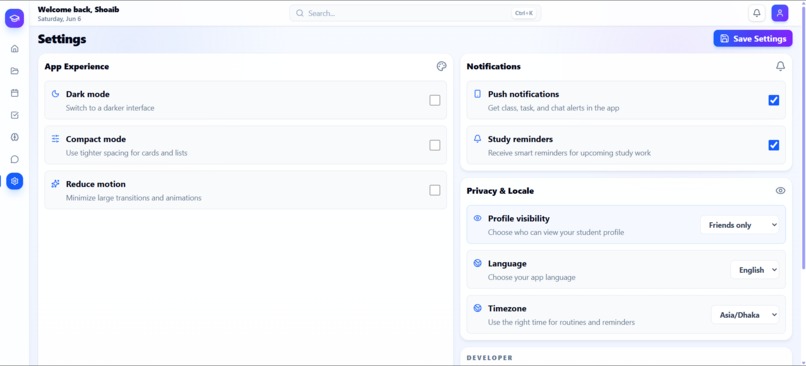Viewport: 806px width, 366px height.
Task: Click the Ctrl+K shortcut badge
Action: pos(524,13)
